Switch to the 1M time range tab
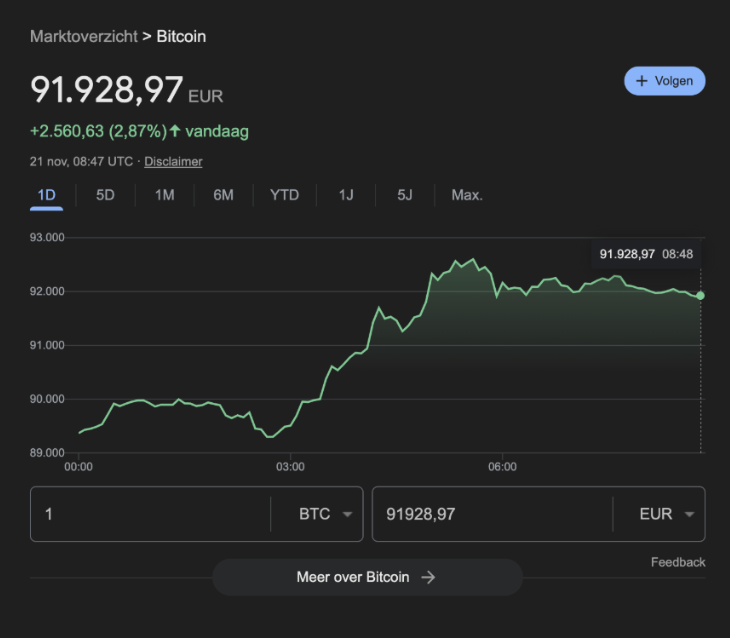Screen dimensions: 730x638 pos(164,195)
